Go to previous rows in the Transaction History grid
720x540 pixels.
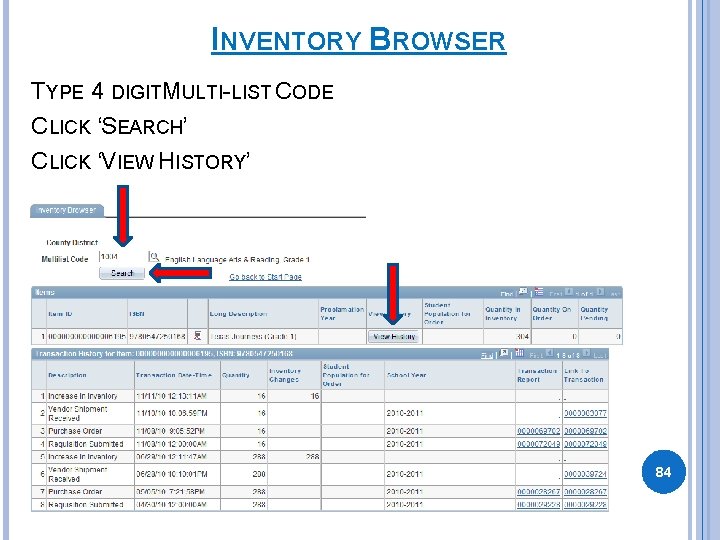(549, 354)
